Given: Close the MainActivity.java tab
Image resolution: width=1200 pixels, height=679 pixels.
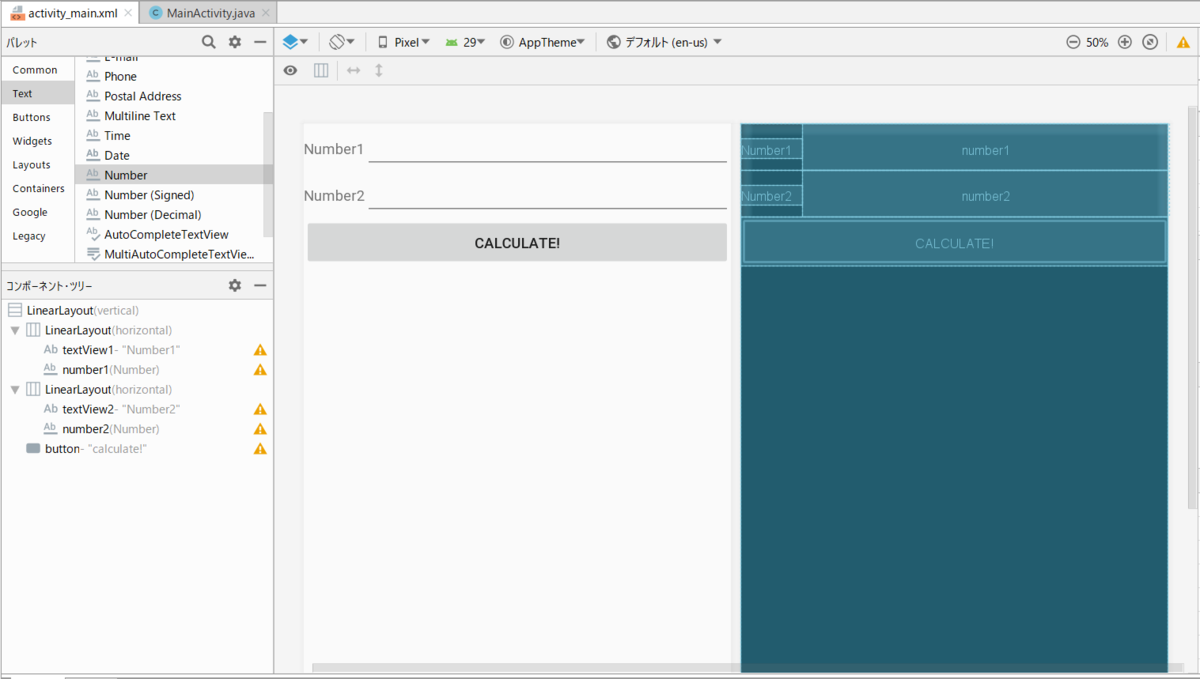Looking at the screenshot, I should pyautogui.click(x=264, y=12).
